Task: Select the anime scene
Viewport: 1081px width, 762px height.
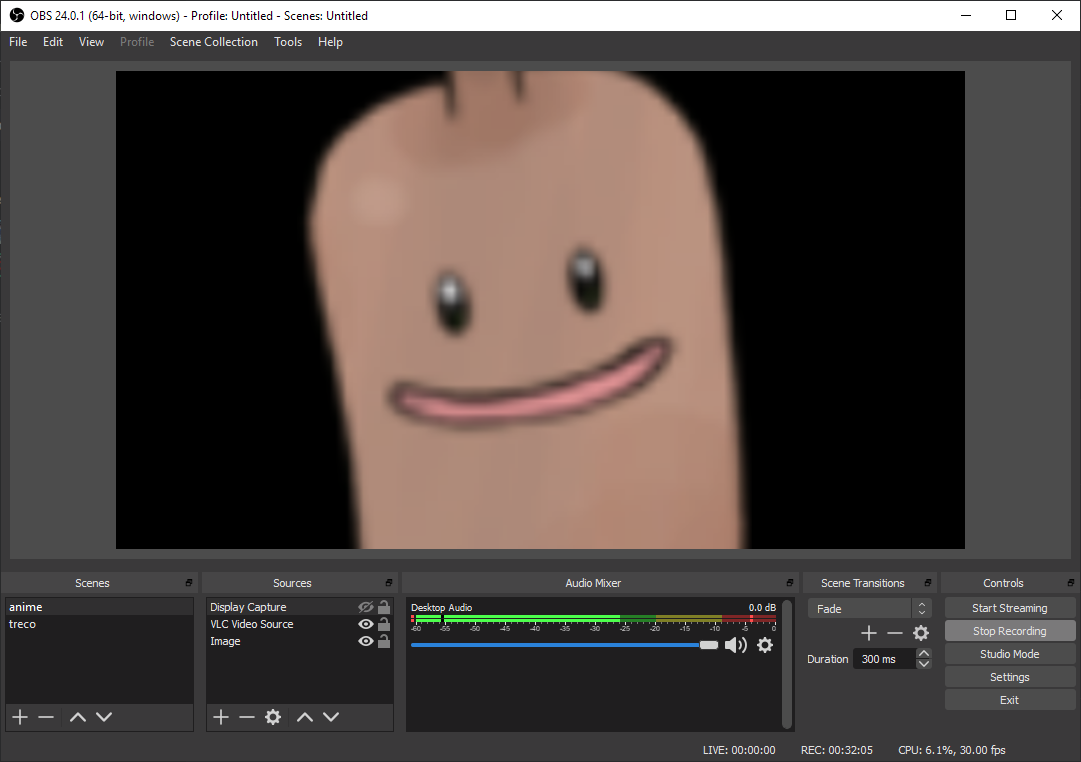Action: (x=99, y=607)
